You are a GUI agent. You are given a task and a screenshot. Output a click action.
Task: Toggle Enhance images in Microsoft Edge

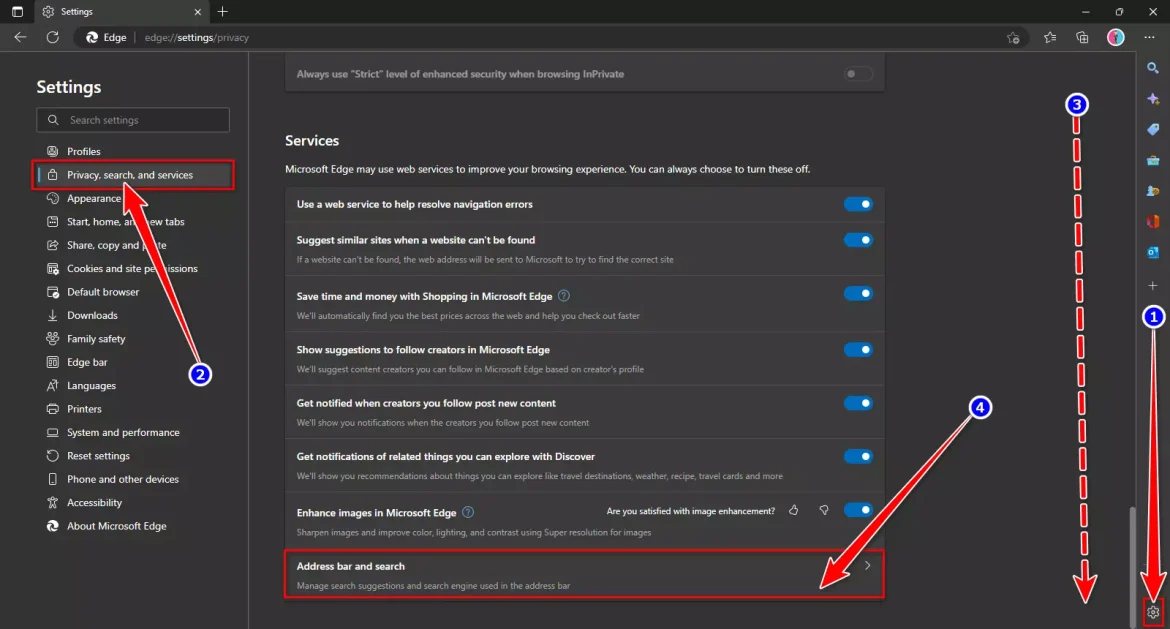(x=858, y=510)
